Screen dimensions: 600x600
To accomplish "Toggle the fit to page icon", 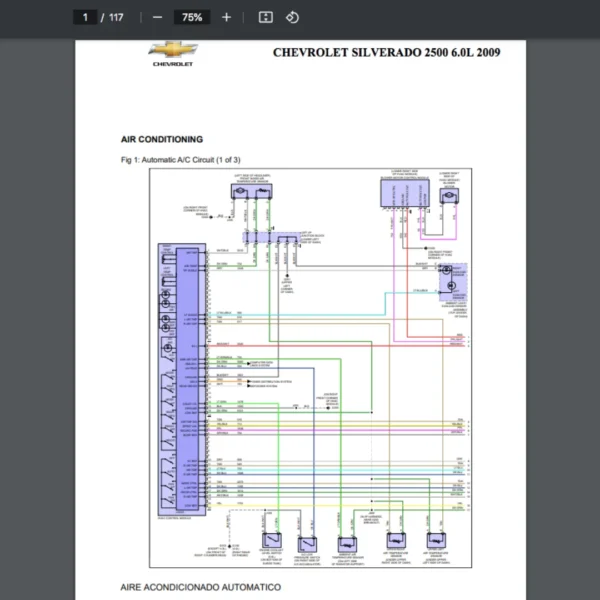I will pos(265,17).
